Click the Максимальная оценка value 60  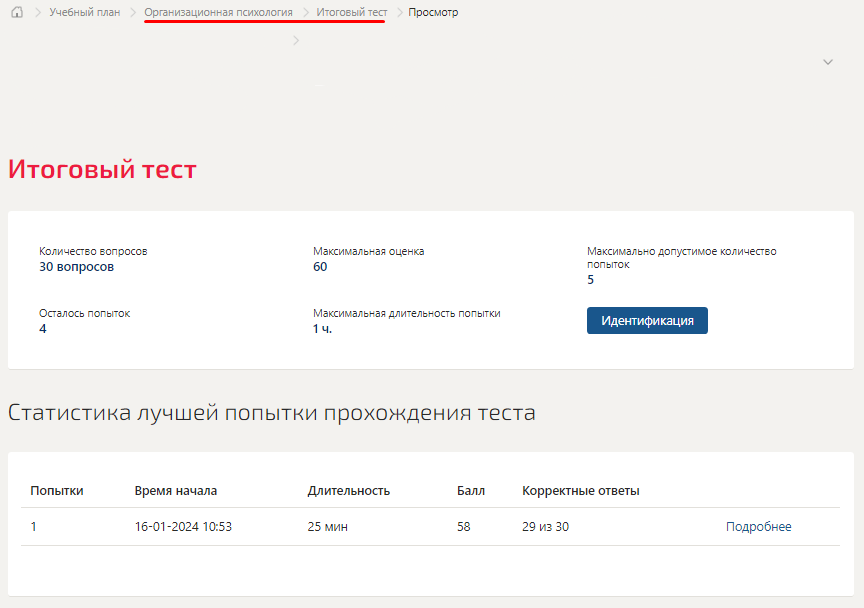tap(320, 267)
